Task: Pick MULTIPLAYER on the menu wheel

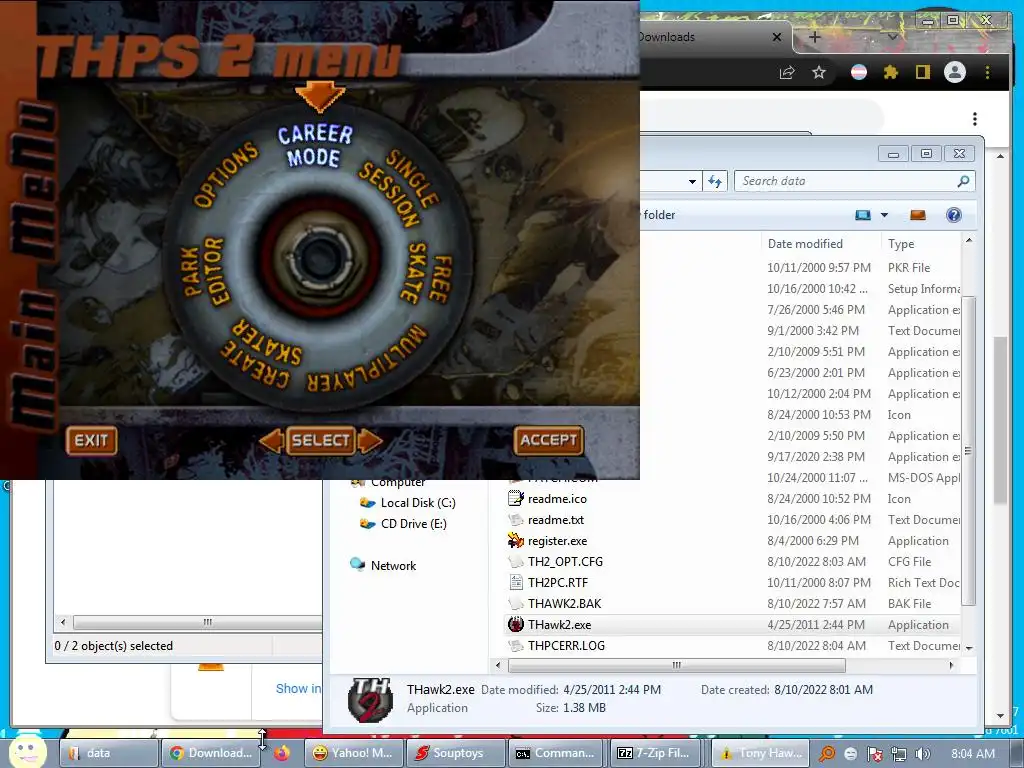Action: (x=367, y=360)
